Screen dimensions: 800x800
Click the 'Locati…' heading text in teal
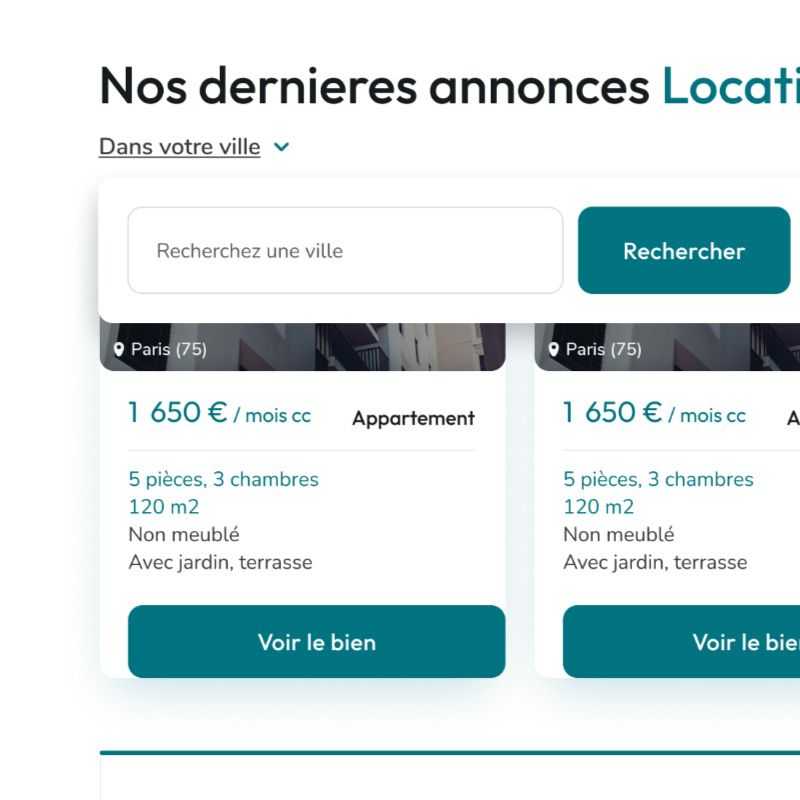click(731, 86)
